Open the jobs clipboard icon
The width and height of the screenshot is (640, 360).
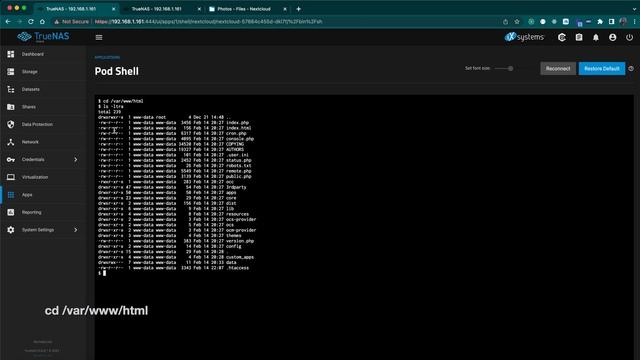click(579, 38)
